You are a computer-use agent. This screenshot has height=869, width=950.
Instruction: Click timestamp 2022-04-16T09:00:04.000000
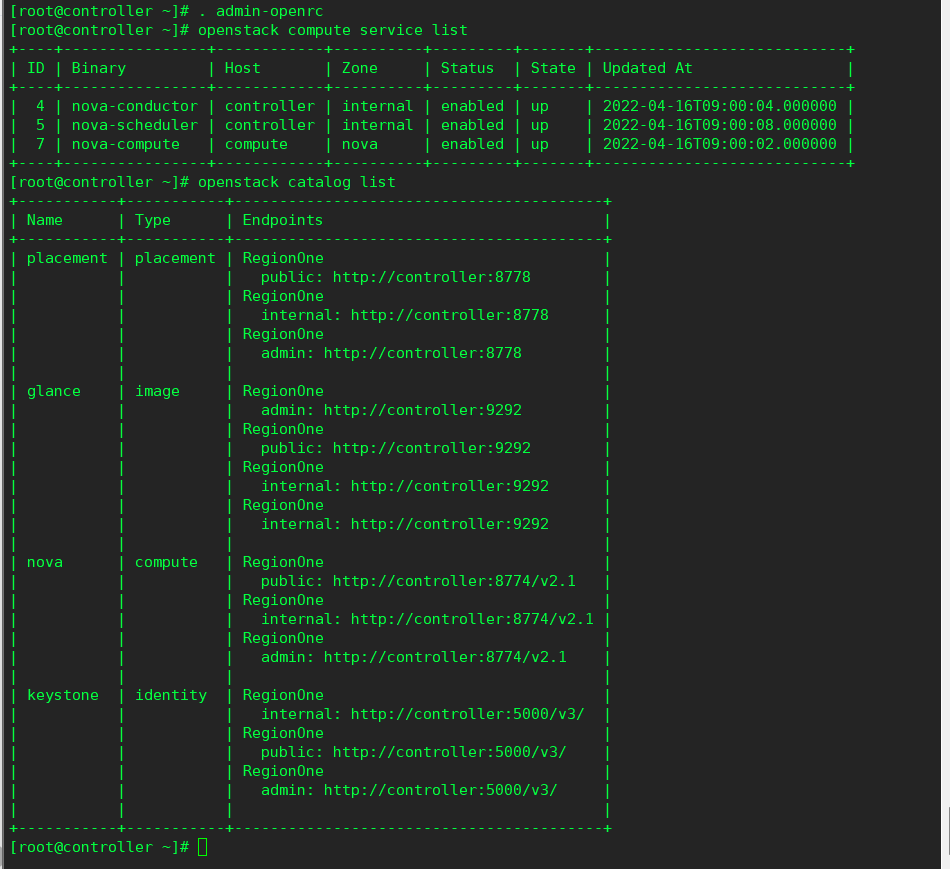[x=719, y=106]
